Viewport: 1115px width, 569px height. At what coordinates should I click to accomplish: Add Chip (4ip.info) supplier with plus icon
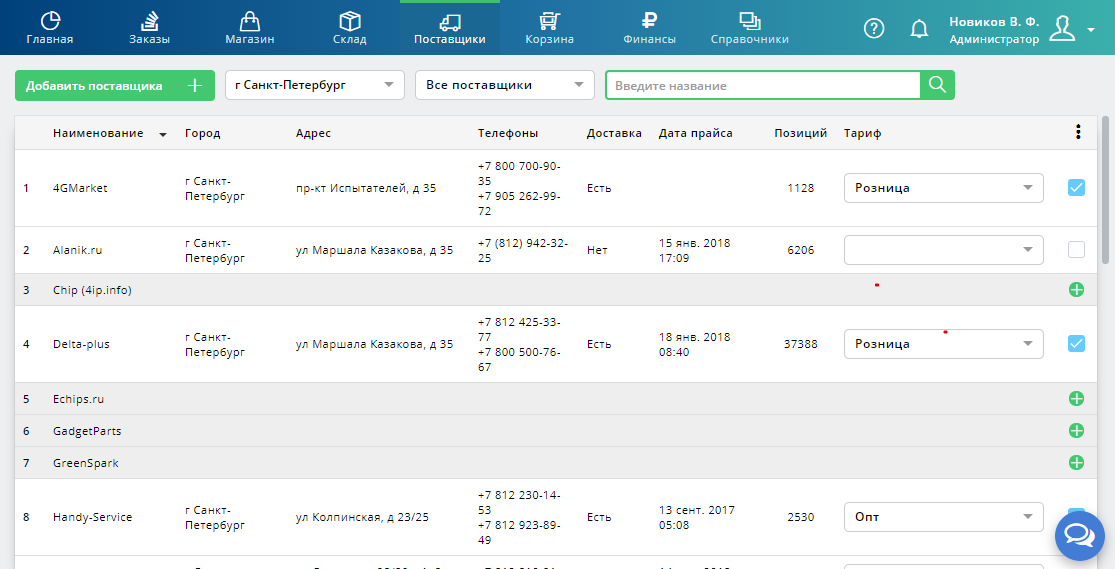[x=1076, y=289]
